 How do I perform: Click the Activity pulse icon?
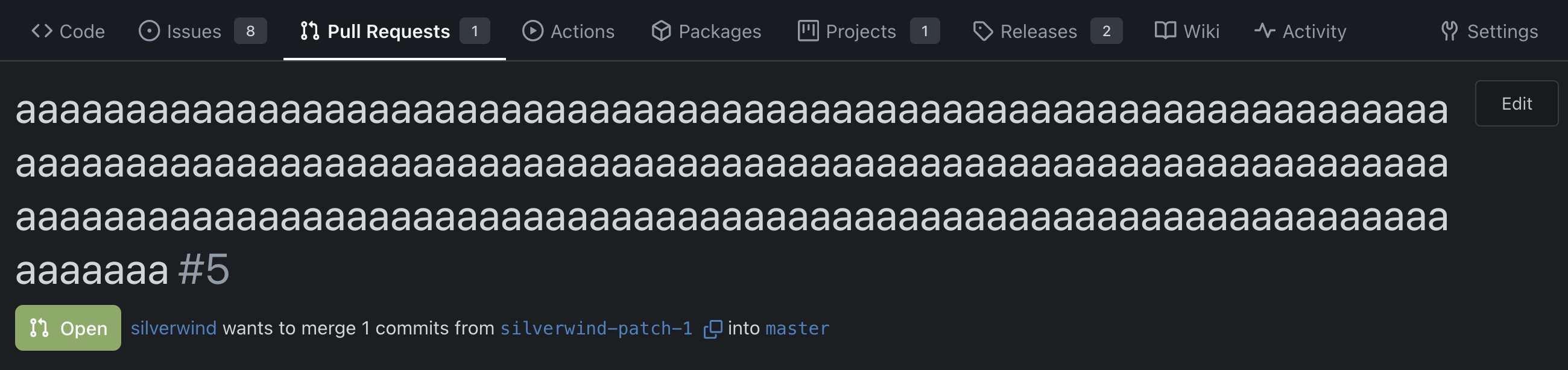coord(1265,31)
